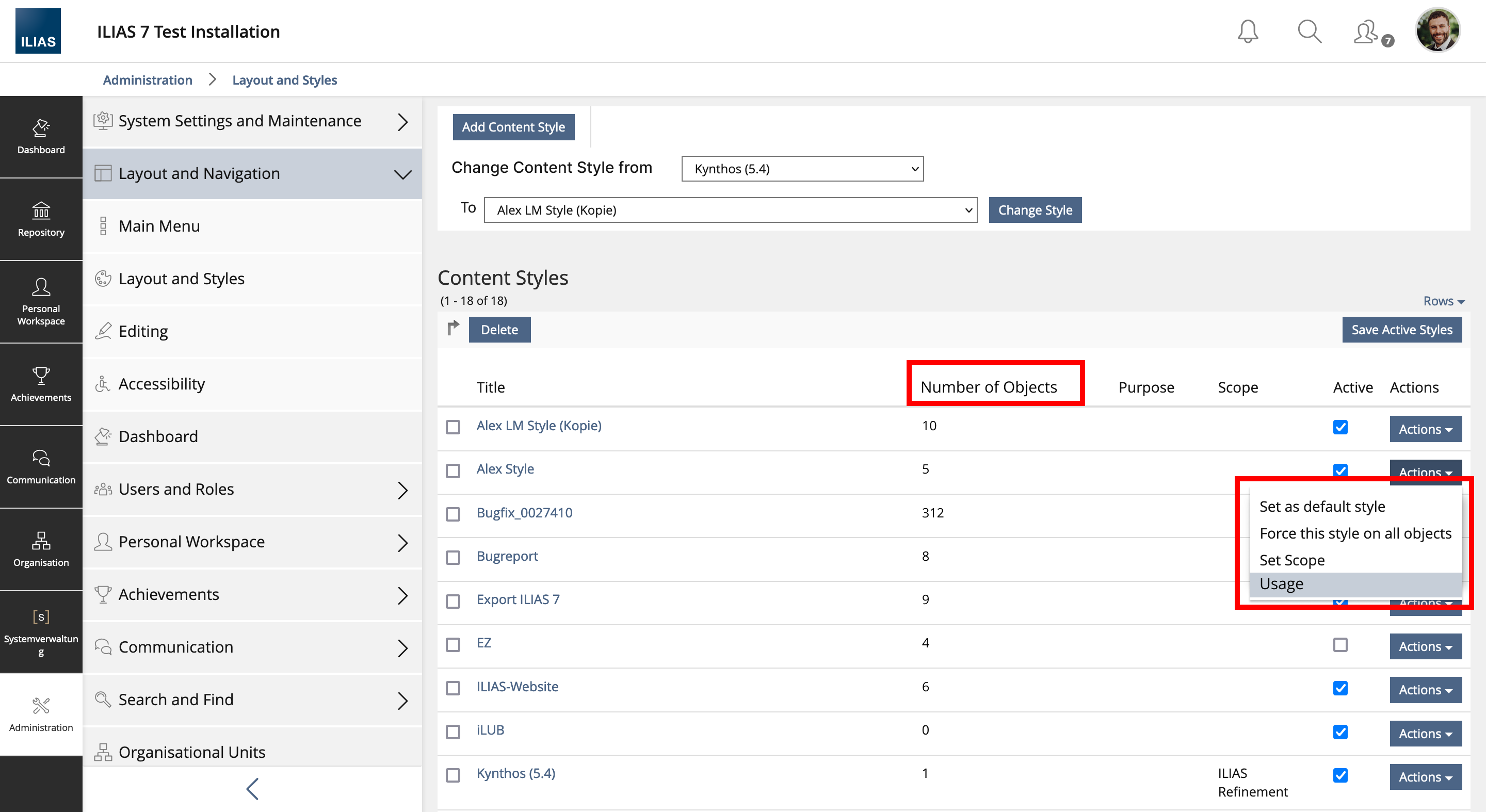Open the Kynthos (5.4) source style dropdown
This screenshot has height=812, width=1486.
pyautogui.click(x=802, y=169)
